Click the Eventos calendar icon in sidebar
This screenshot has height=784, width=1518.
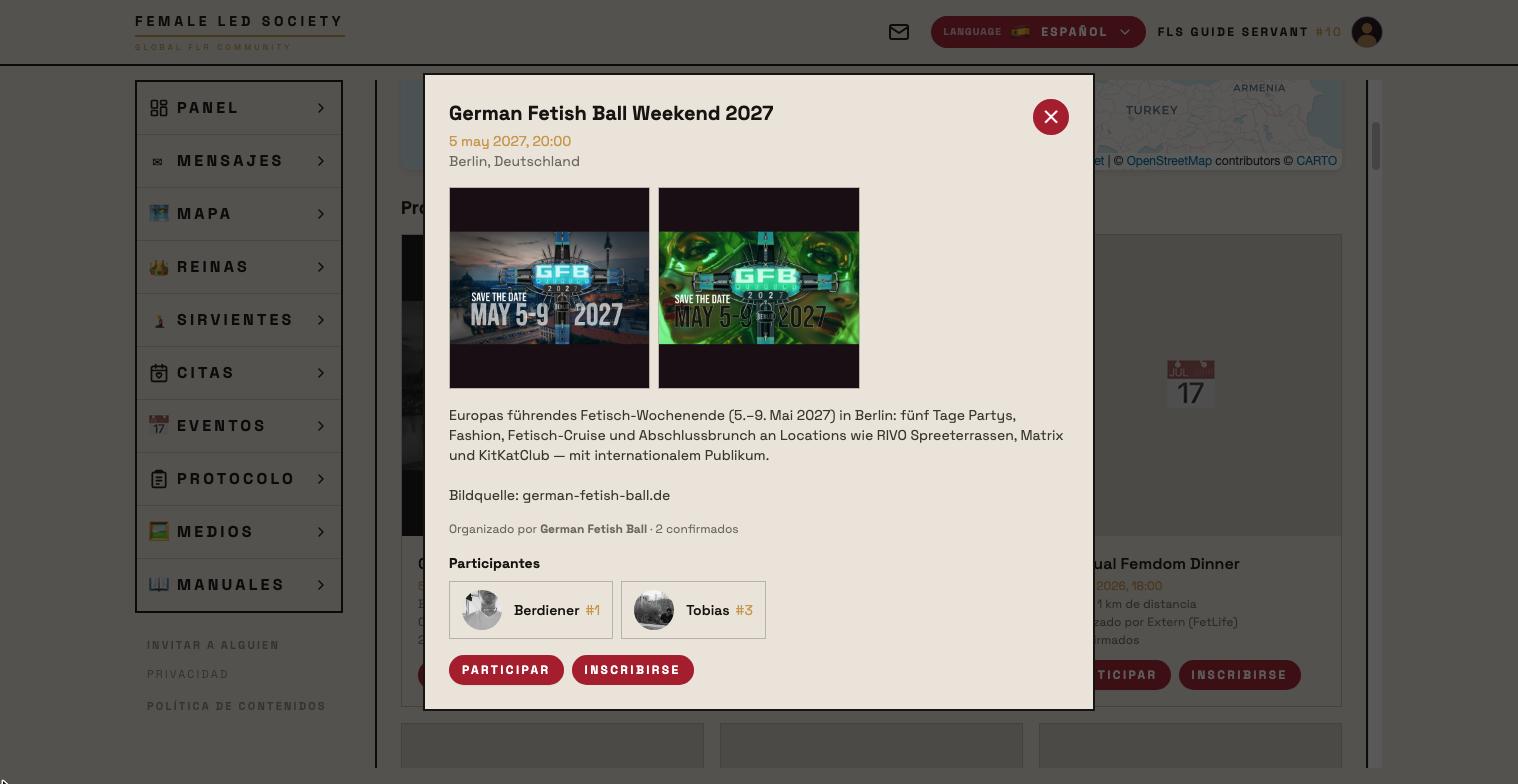click(159, 426)
